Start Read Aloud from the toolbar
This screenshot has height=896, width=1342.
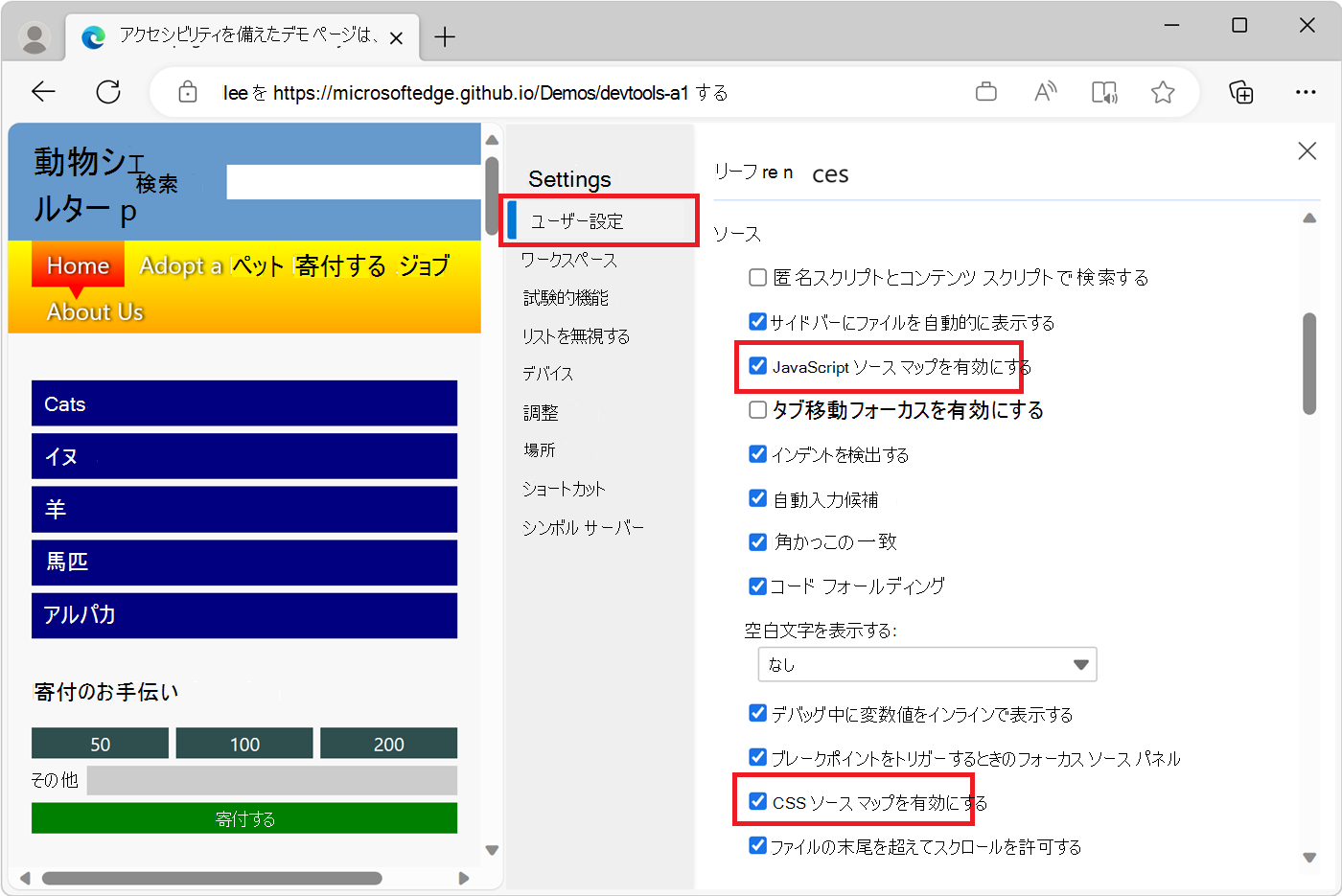[1045, 91]
